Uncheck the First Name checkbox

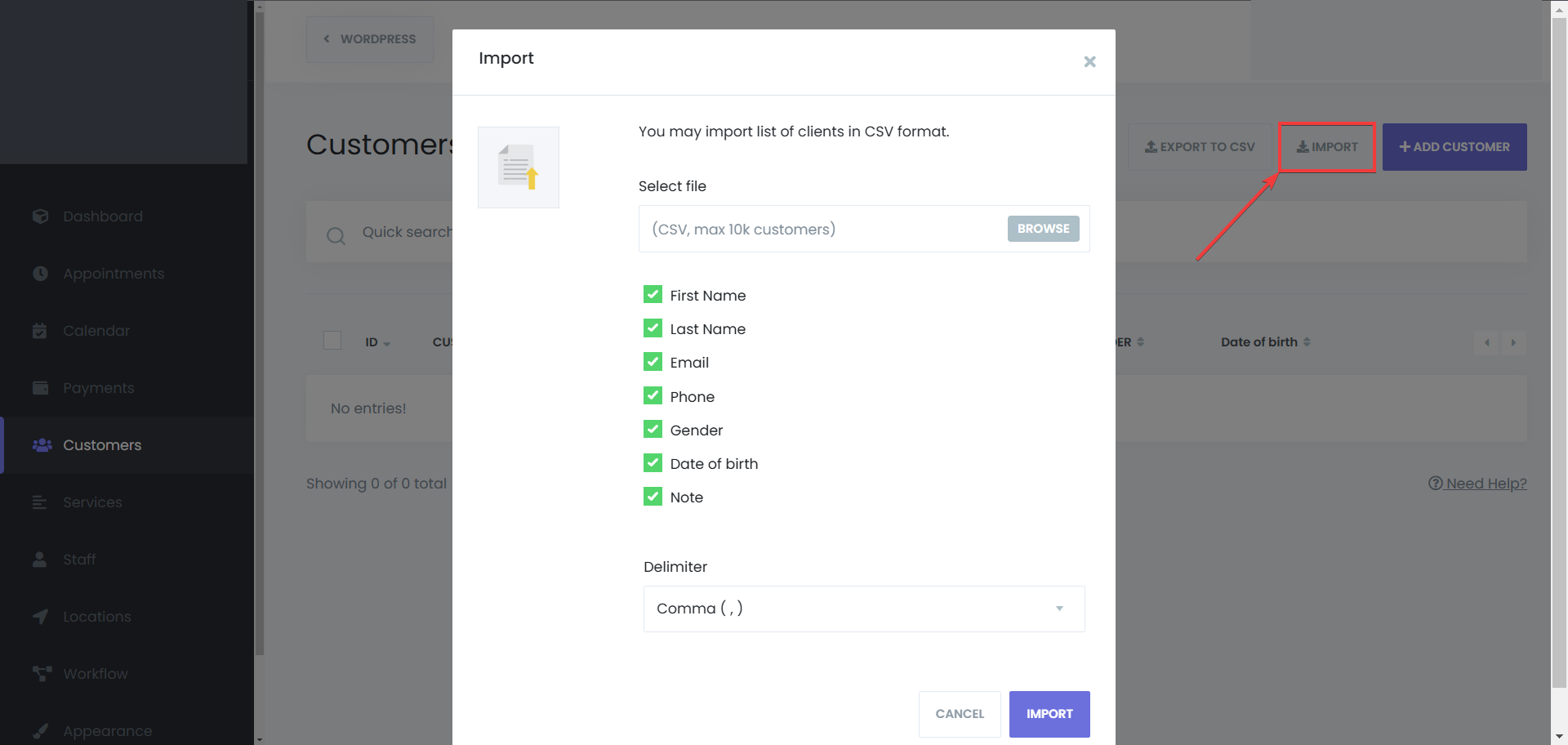pos(653,294)
